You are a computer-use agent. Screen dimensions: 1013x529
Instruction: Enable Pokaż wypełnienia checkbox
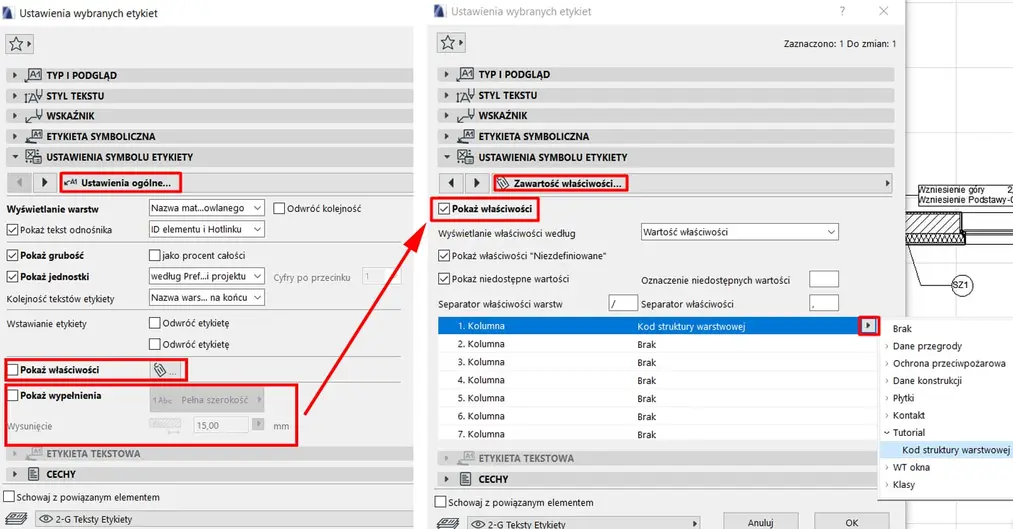[x=12, y=395]
